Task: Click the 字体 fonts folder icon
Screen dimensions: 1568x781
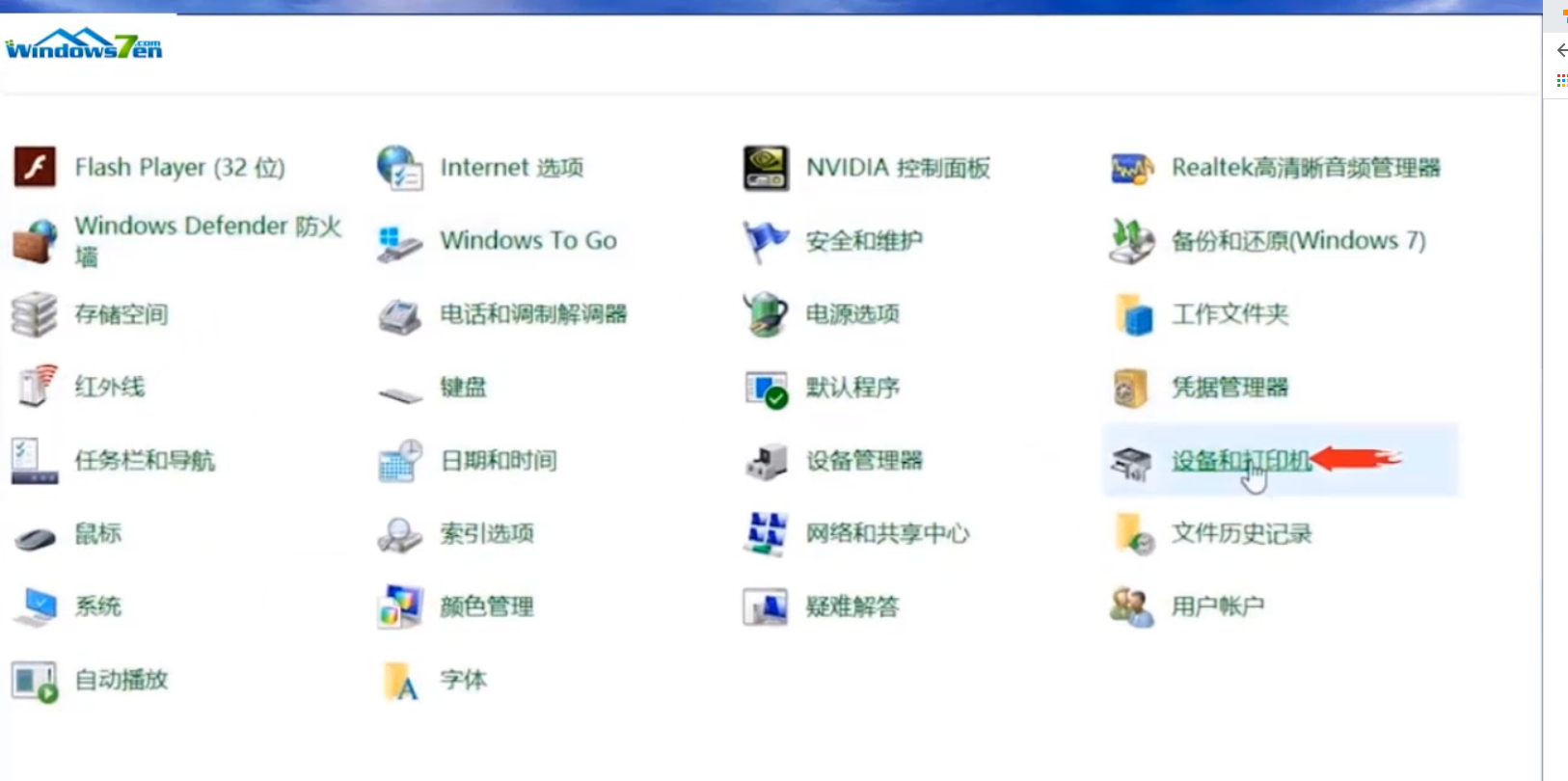Action: coord(401,681)
